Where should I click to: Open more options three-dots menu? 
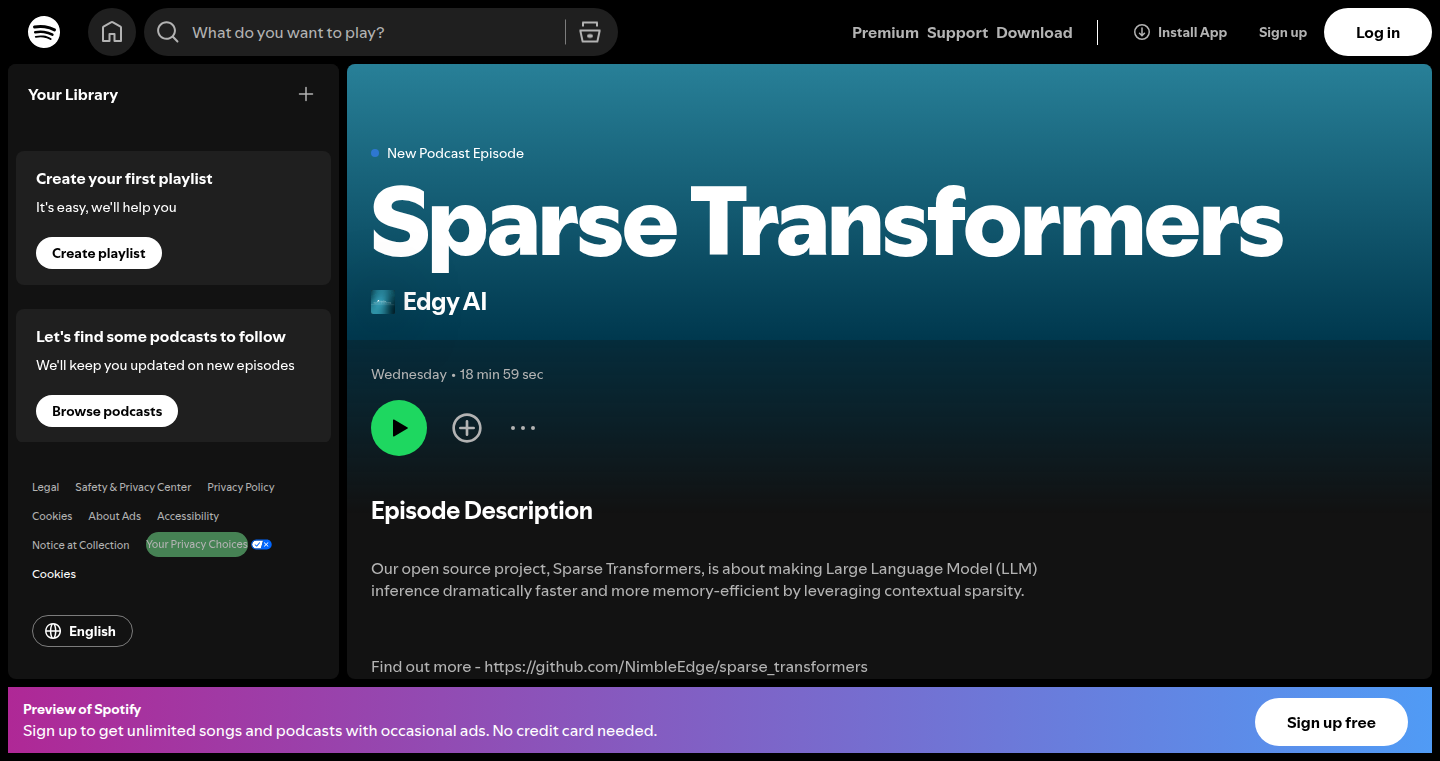[x=523, y=428]
